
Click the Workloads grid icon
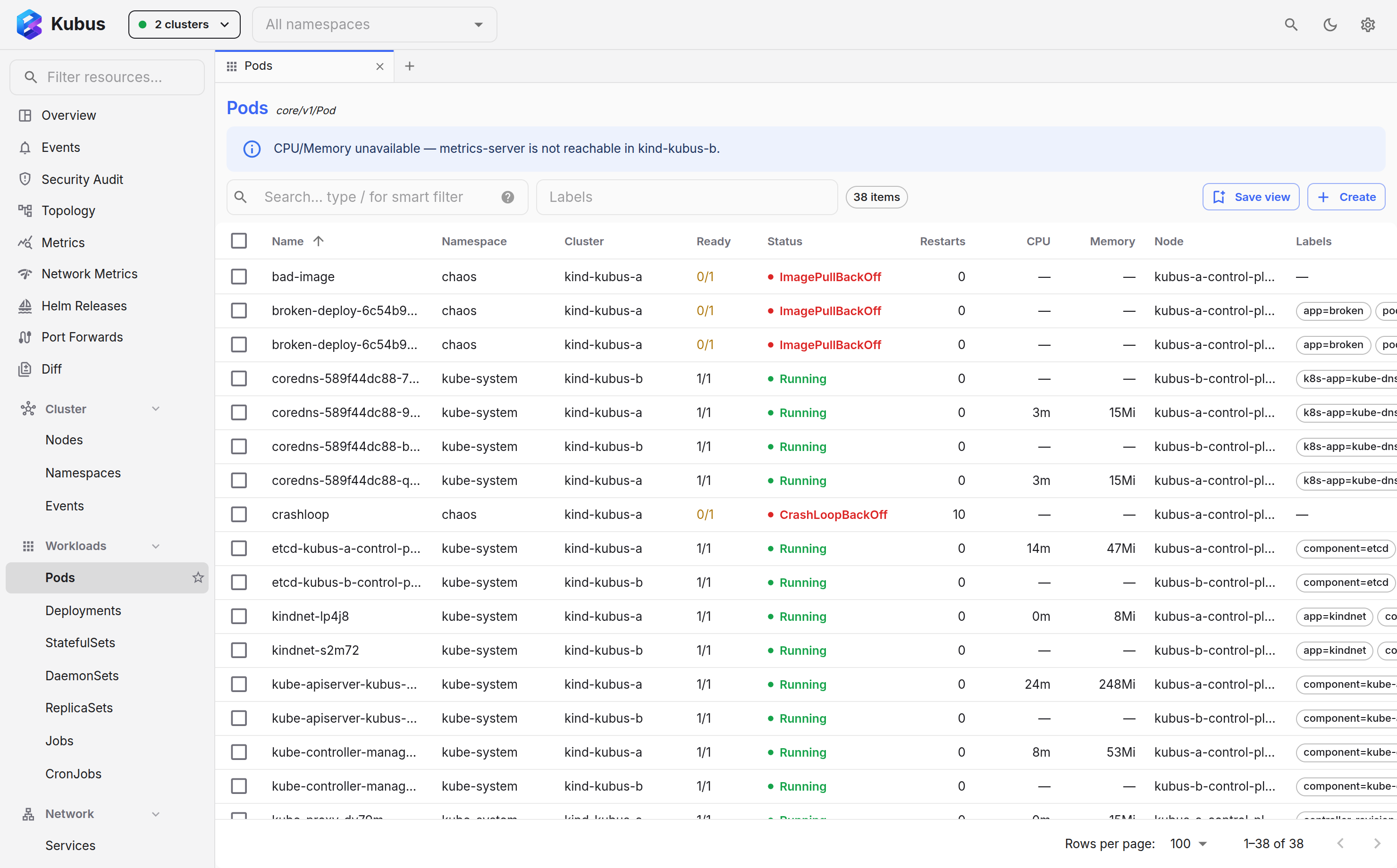point(28,546)
